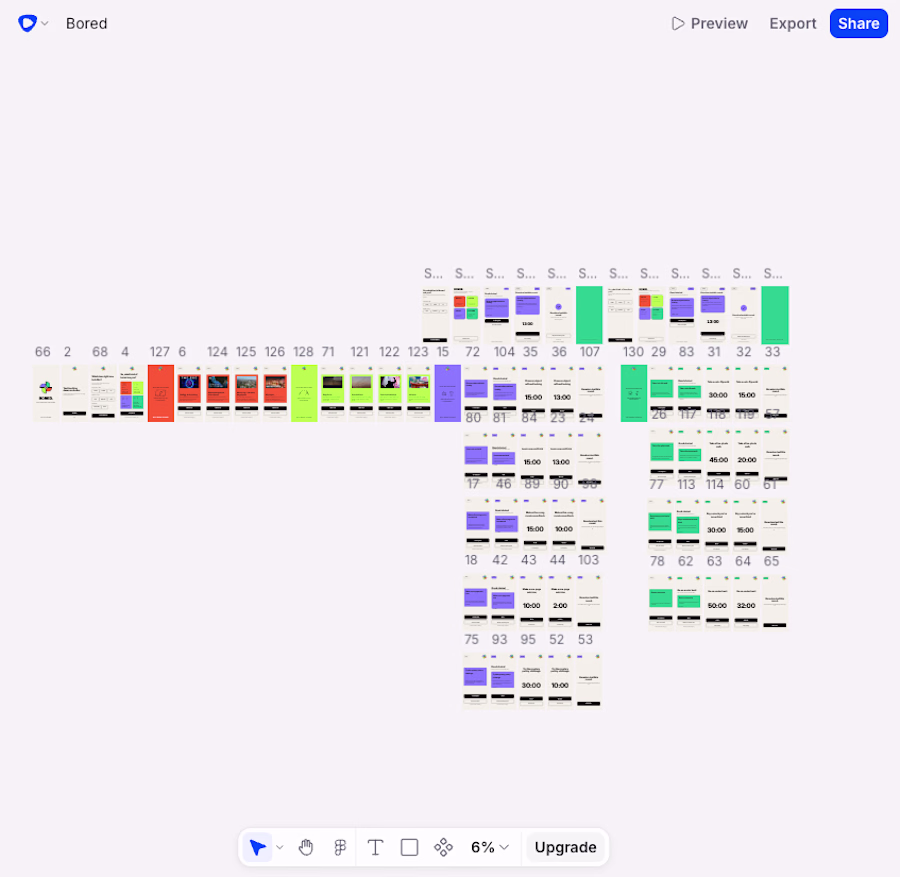Select the frame label 43

[x=529, y=560]
